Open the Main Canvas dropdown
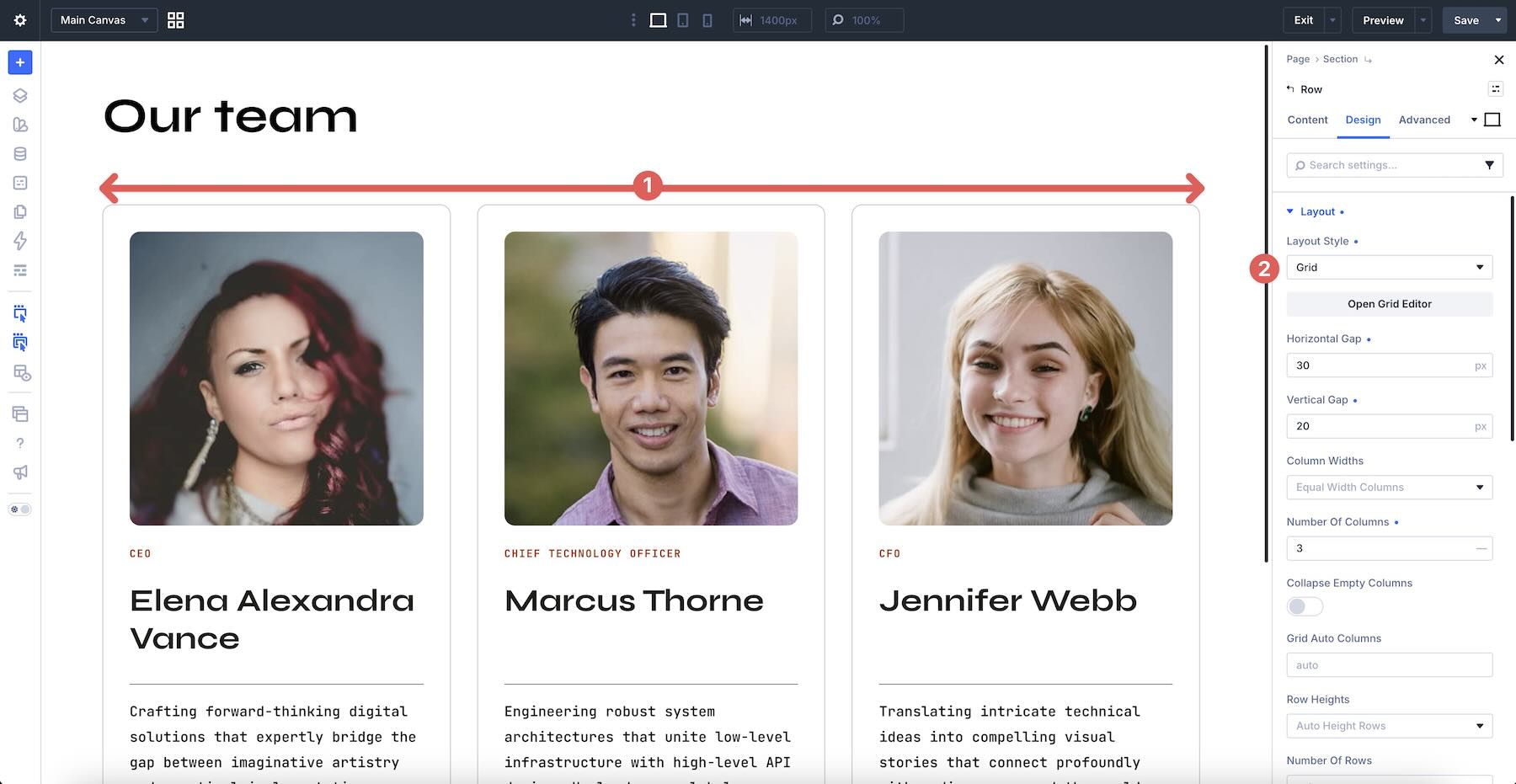This screenshot has height=784, width=1516. tap(104, 20)
